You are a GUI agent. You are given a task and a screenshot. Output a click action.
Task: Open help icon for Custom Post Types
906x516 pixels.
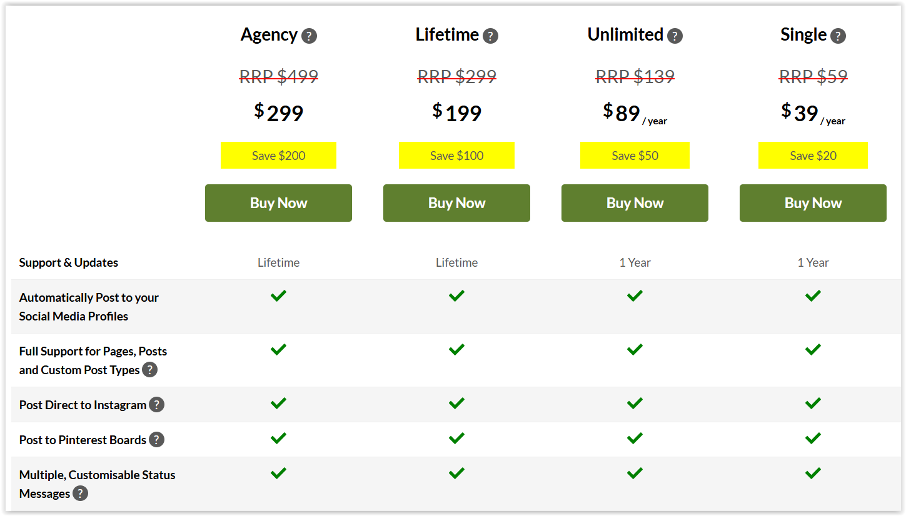click(150, 370)
